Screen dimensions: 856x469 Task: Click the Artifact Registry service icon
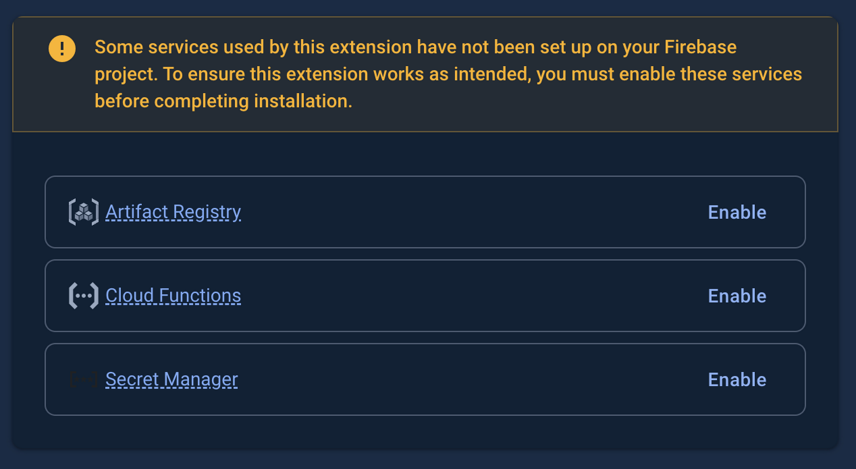pyautogui.click(x=83, y=212)
